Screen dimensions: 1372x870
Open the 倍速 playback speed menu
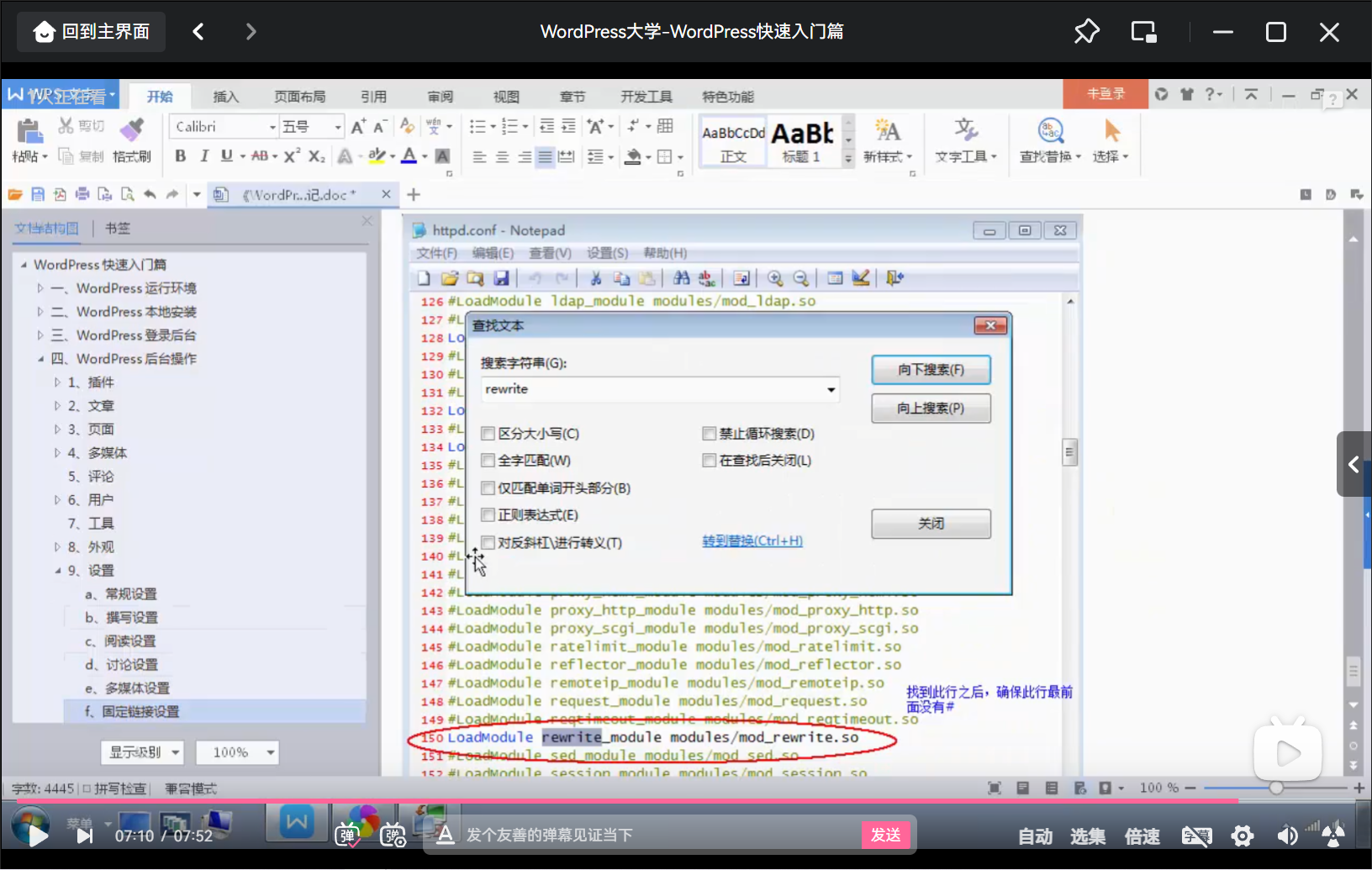point(1142,836)
